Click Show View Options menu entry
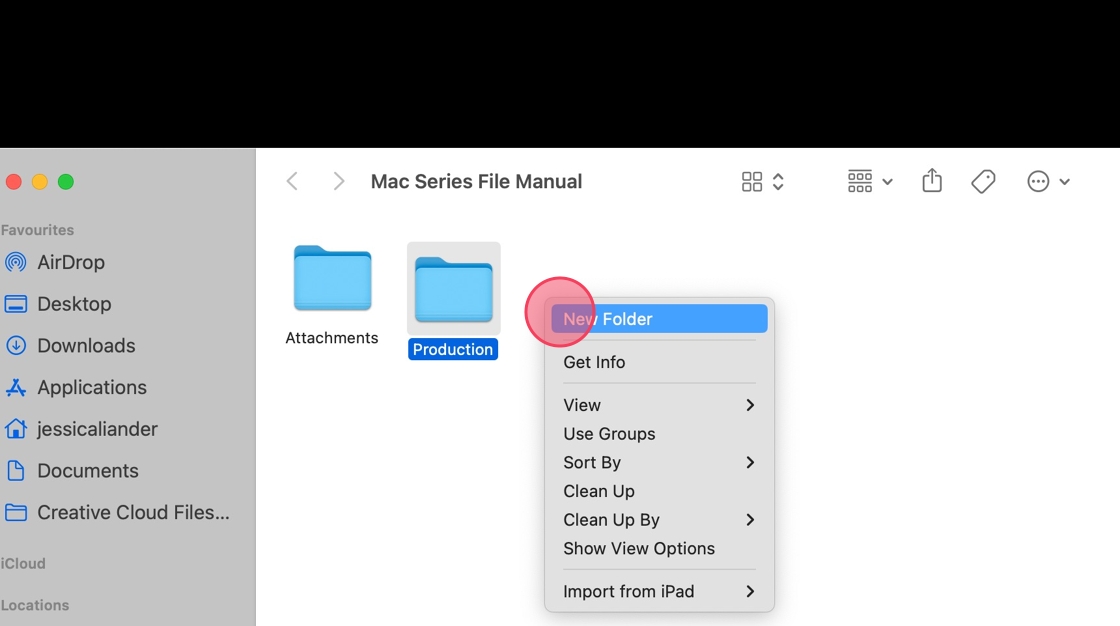The image size is (1120, 626). click(x=638, y=548)
